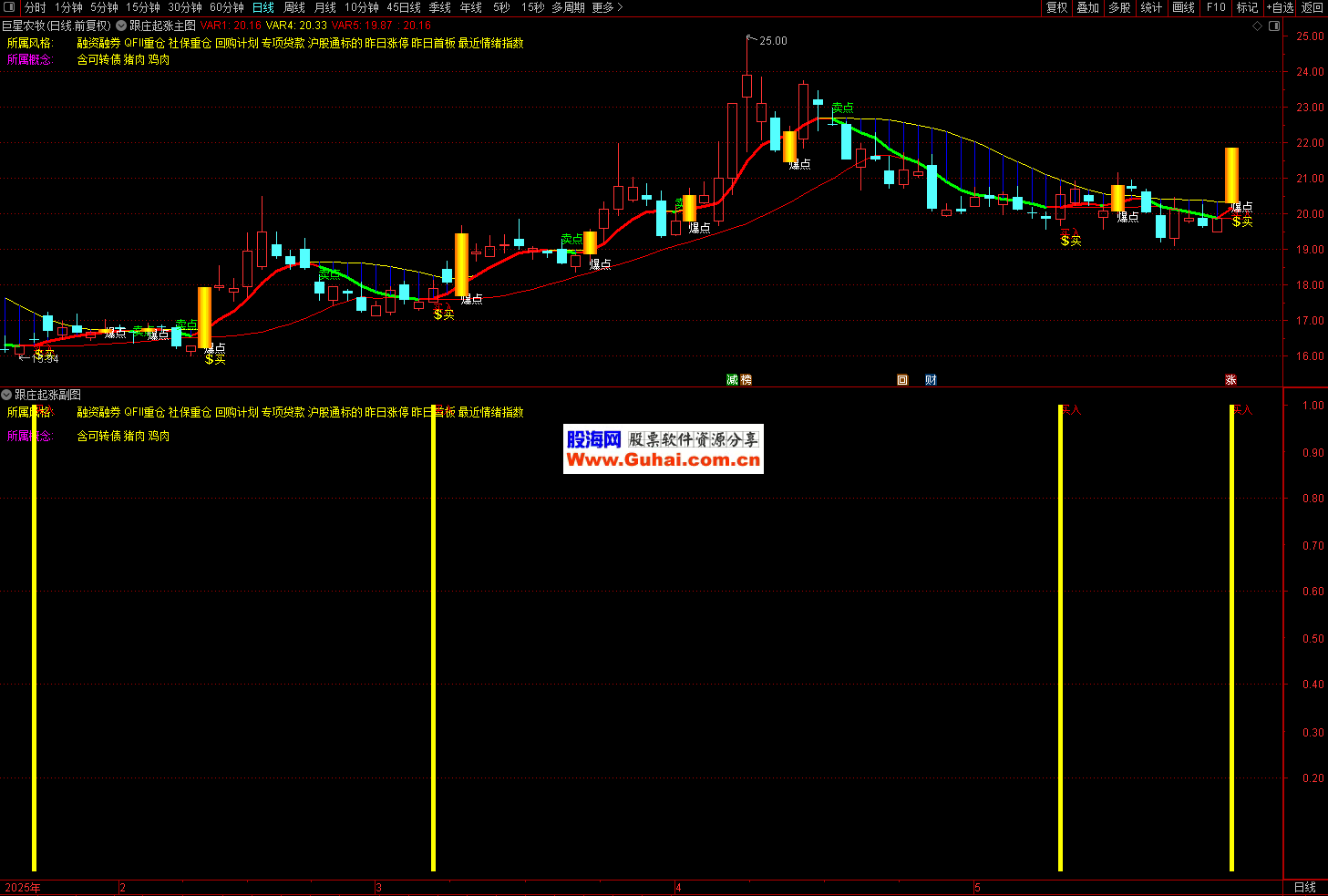Open the 复权 adjustment menu
Image resolution: width=1328 pixels, height=896 pixels.
1056,7
